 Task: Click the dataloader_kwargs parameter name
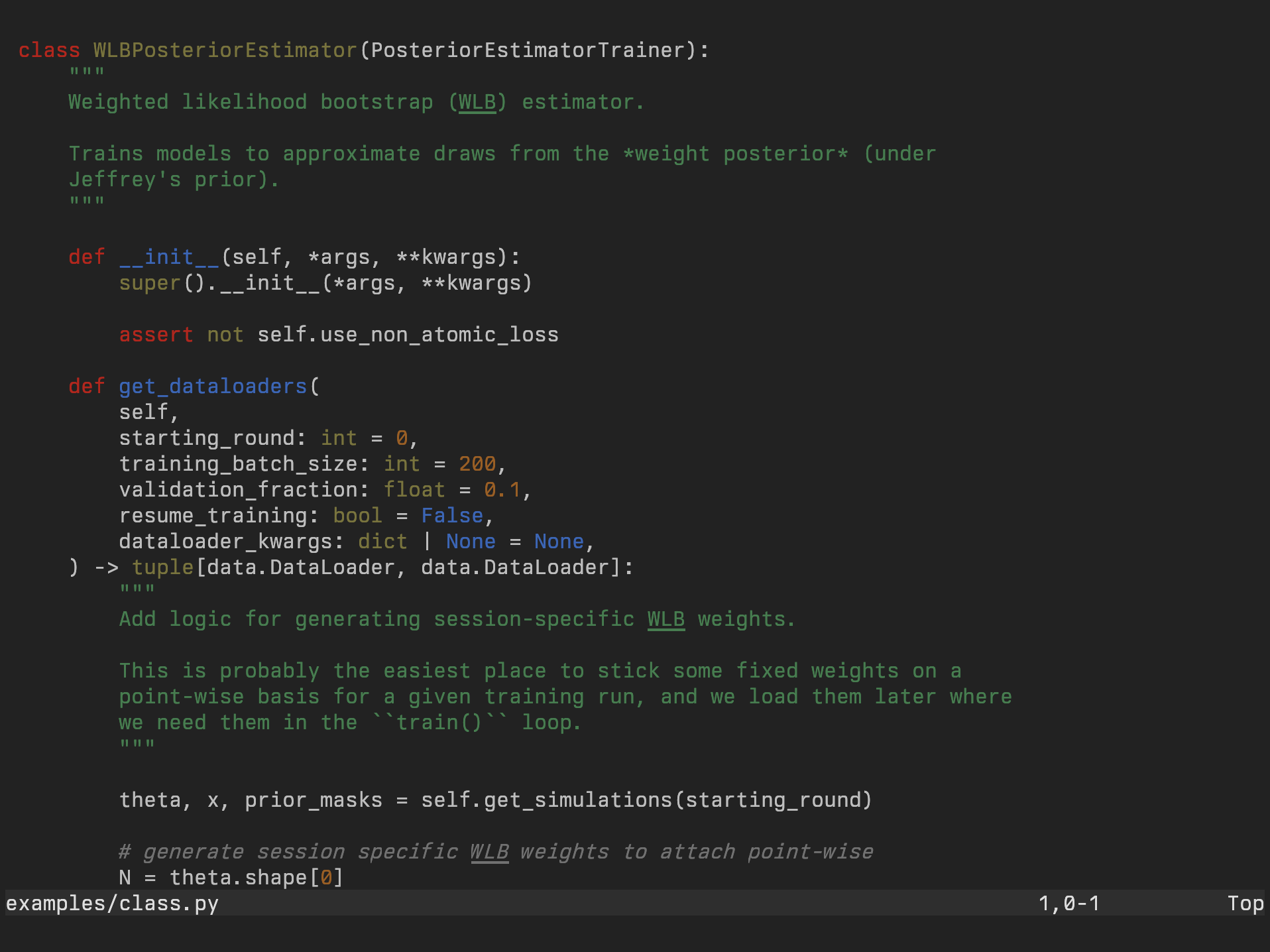click(225, 542)
